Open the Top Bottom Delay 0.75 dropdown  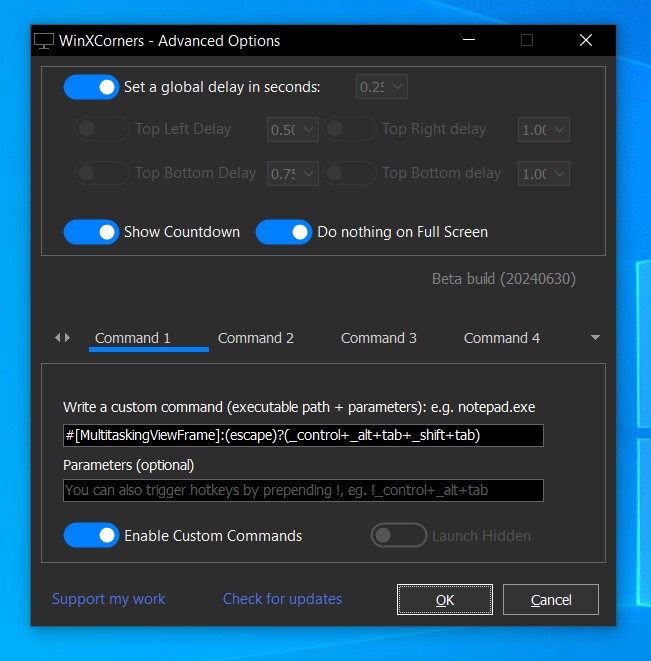[292, 174]
